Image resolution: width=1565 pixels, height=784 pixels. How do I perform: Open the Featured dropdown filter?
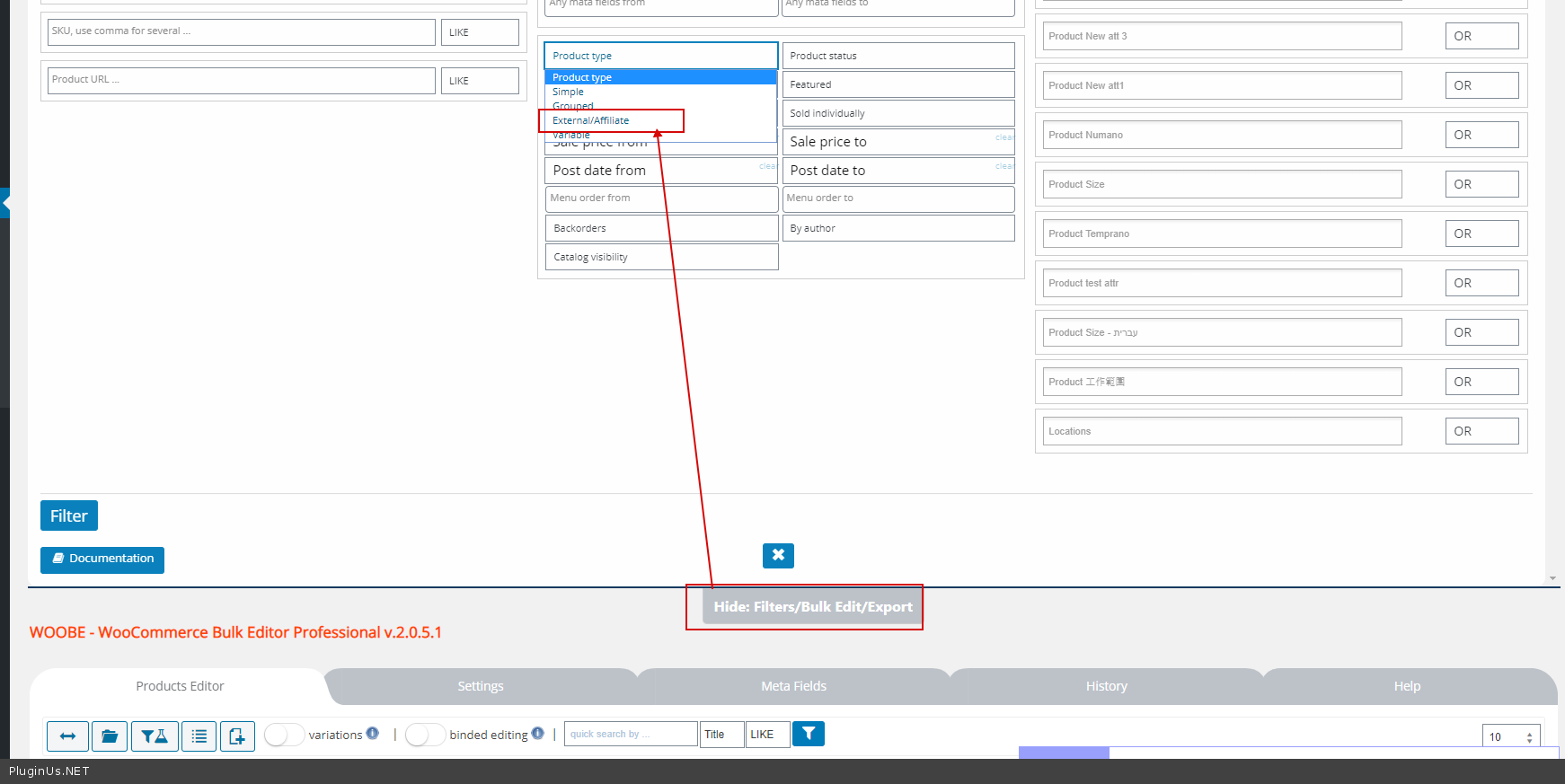[898, 84]
